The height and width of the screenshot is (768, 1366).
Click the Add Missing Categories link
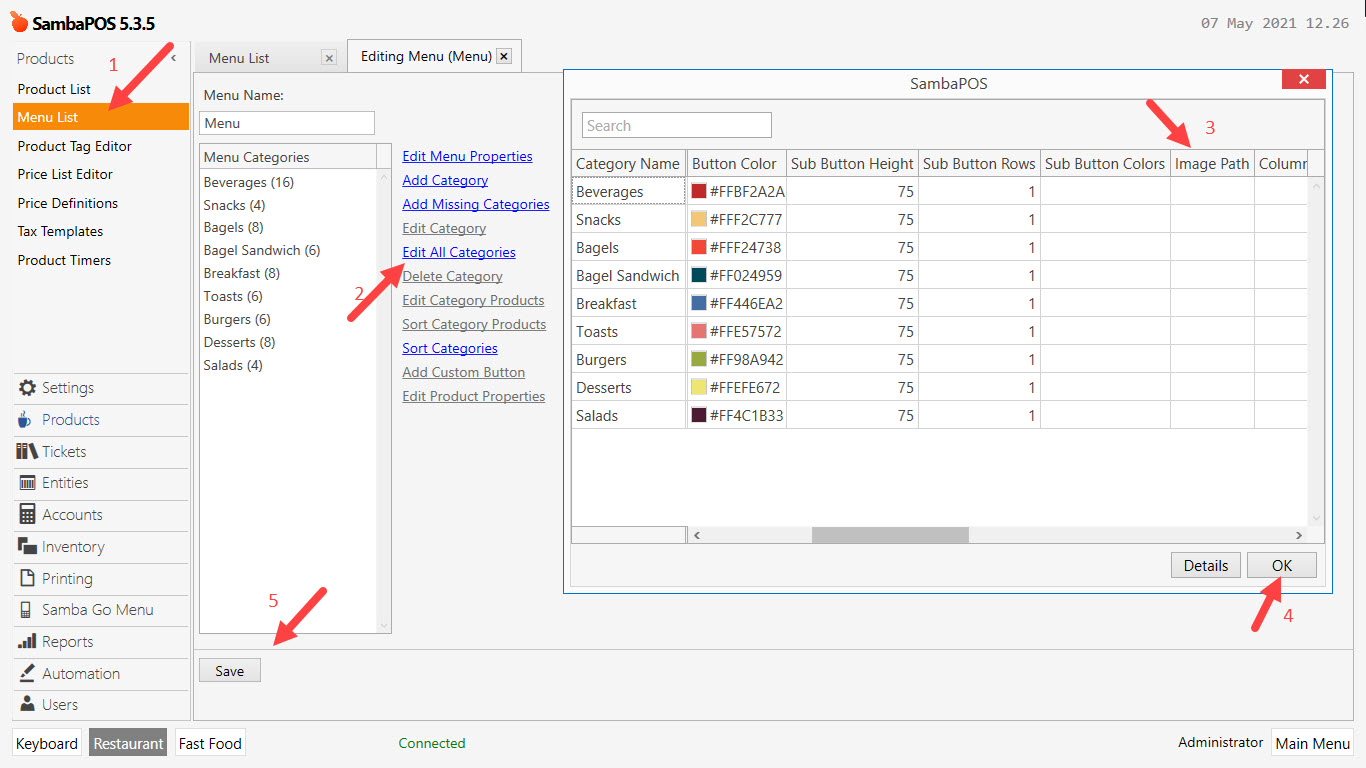475,204
